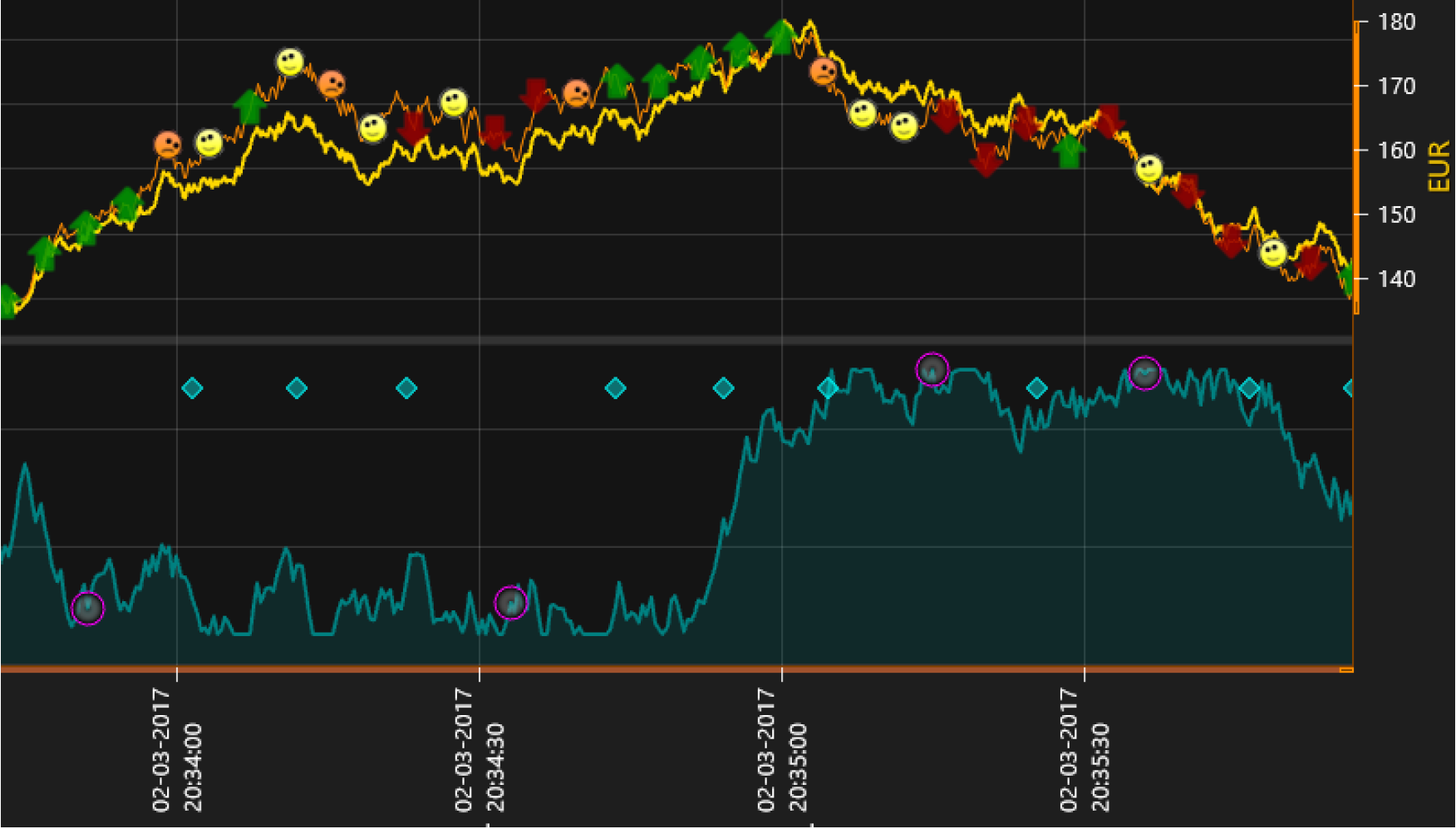Click the last red down-arrow near the 140 level
The image size is (1456, 829).
point(1311,263)
